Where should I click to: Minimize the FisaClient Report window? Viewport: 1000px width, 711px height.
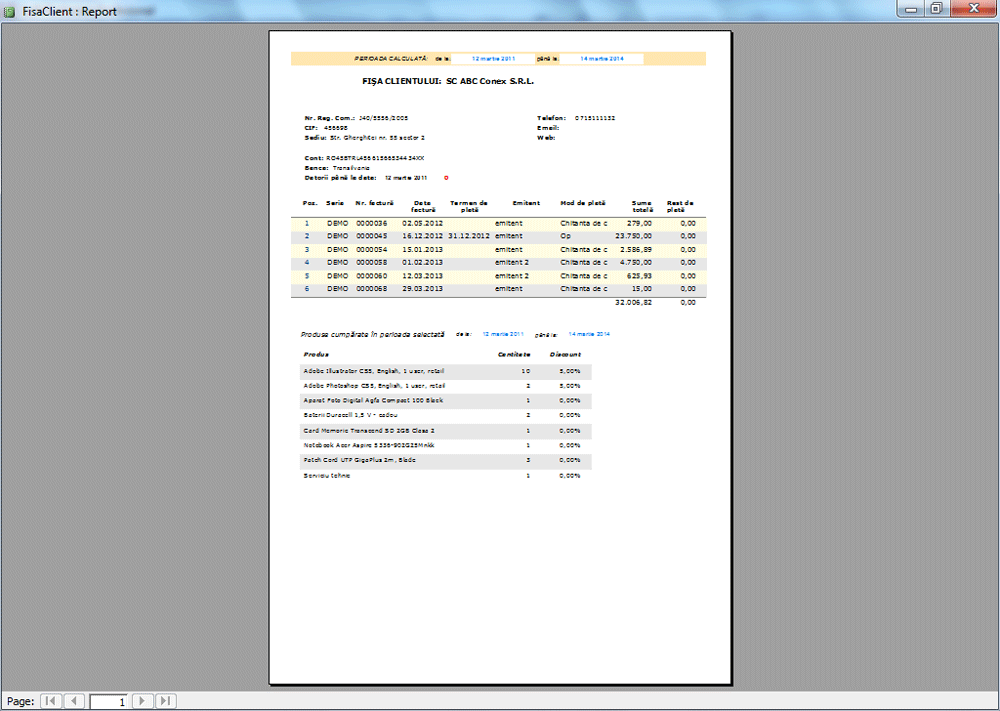coord(910,9)
